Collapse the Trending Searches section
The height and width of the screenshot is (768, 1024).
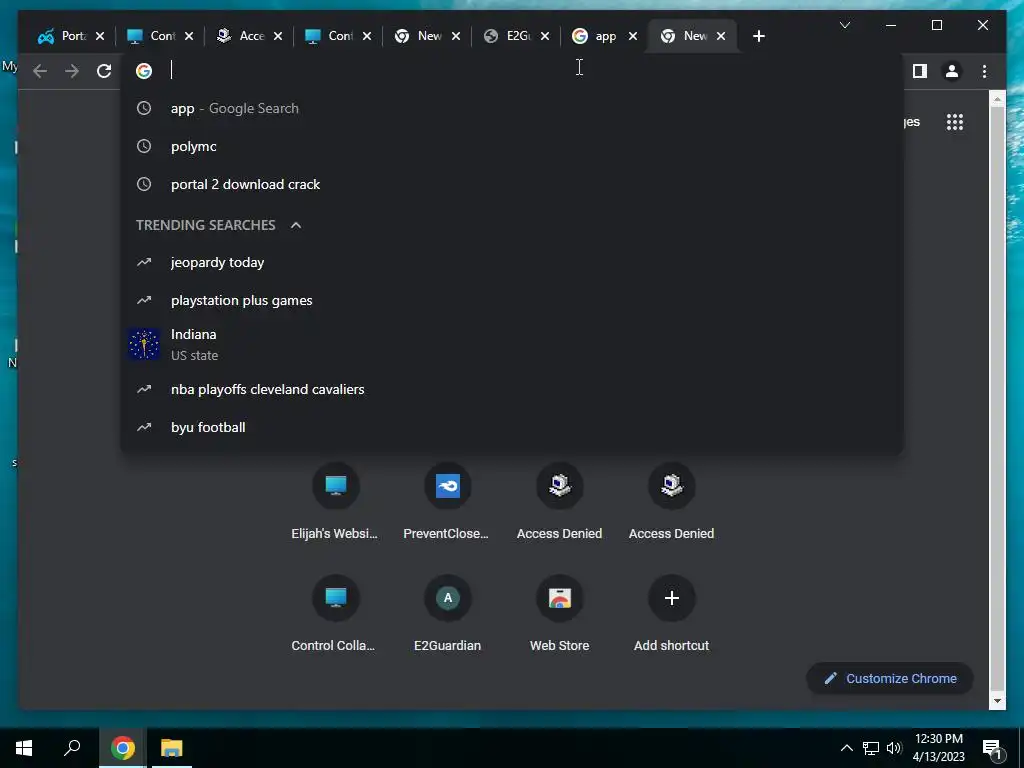tap(296, 225)
